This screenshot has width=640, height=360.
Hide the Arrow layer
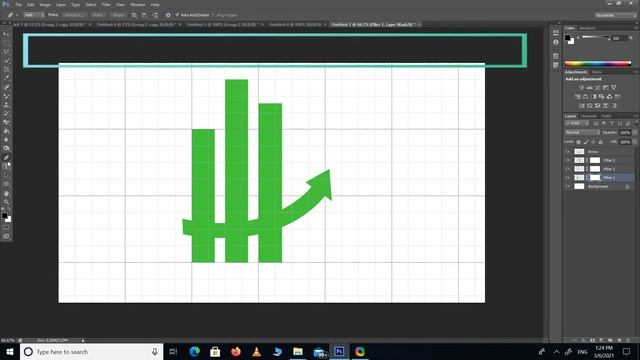pyautogui.click(x=567, y=151)
